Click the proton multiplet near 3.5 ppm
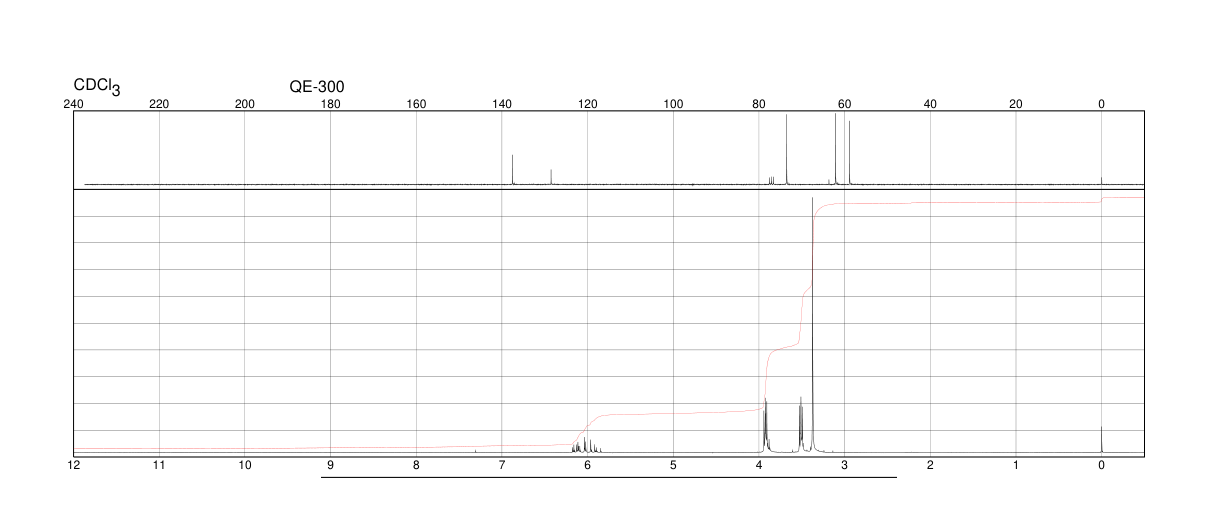This screenshot has width=1224, height=528. [801, 425]
